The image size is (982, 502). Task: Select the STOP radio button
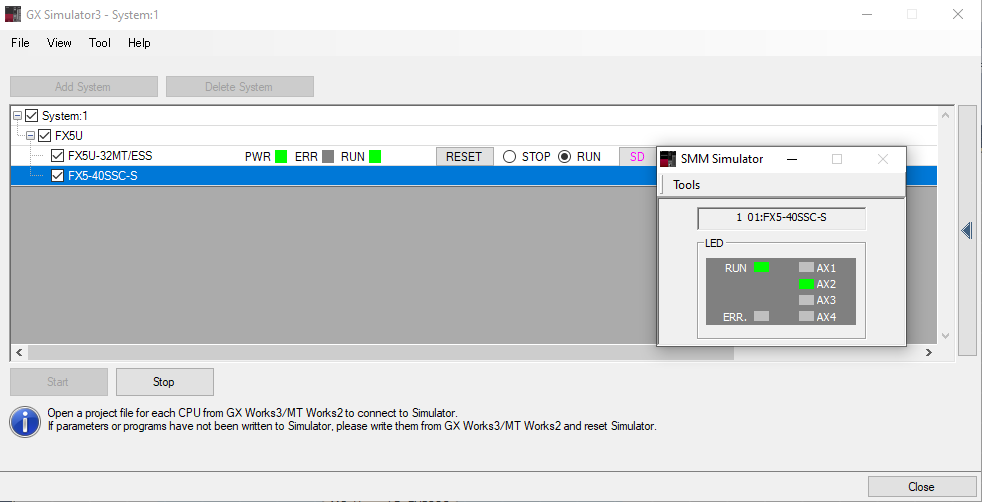[510, 156]
